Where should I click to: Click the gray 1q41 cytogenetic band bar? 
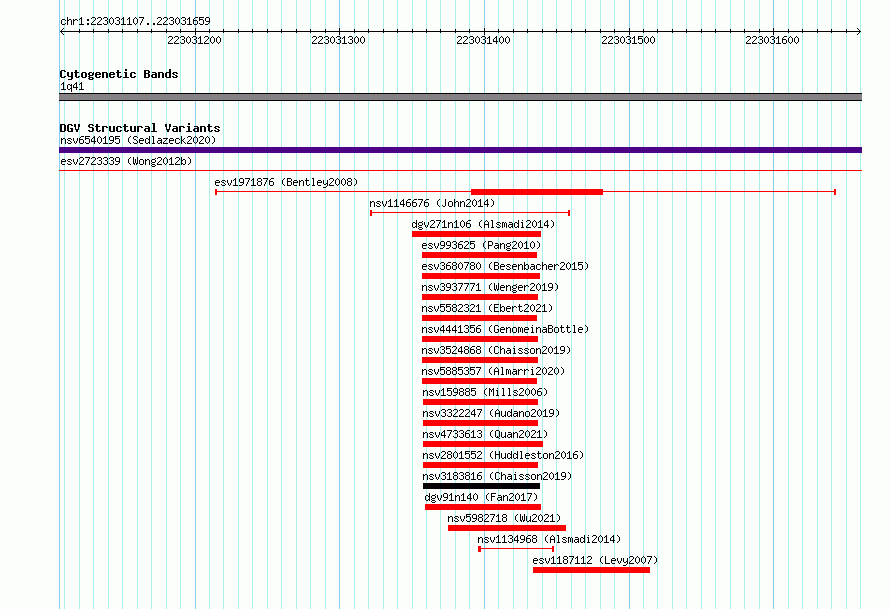[460, 97]
